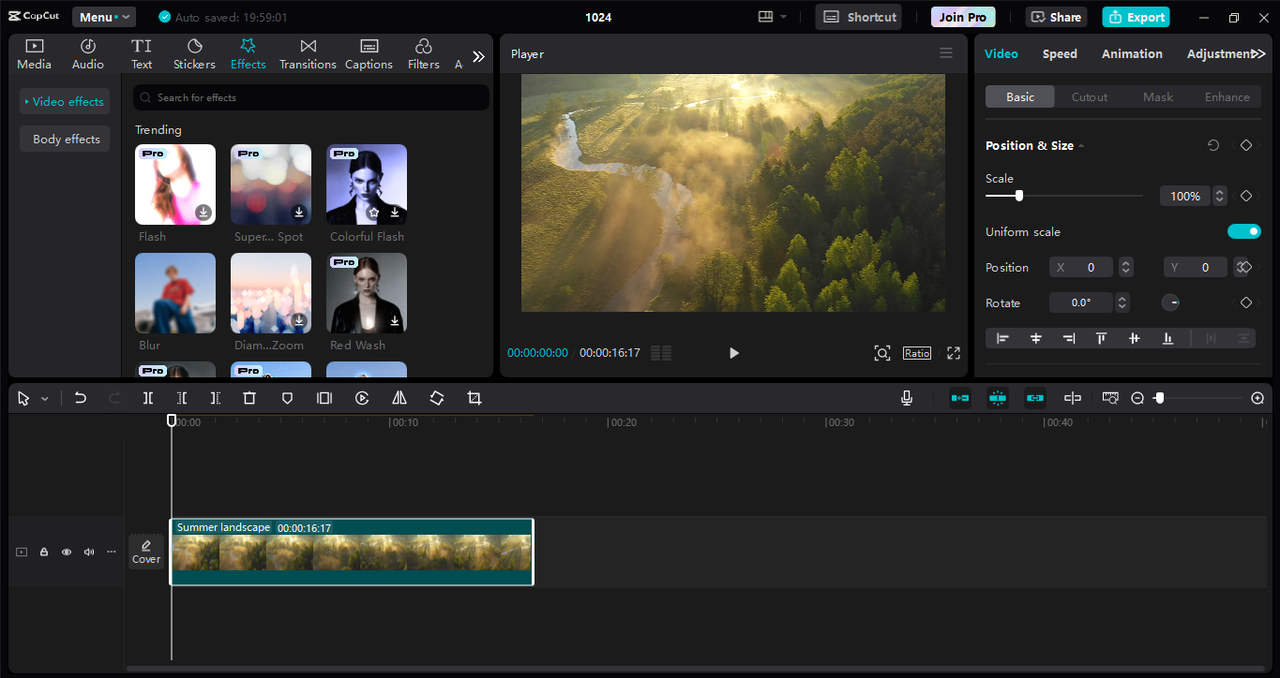Screen dimensions: 1280x678
Task: Toggle main track magnet
Action: tap(960, 398)
